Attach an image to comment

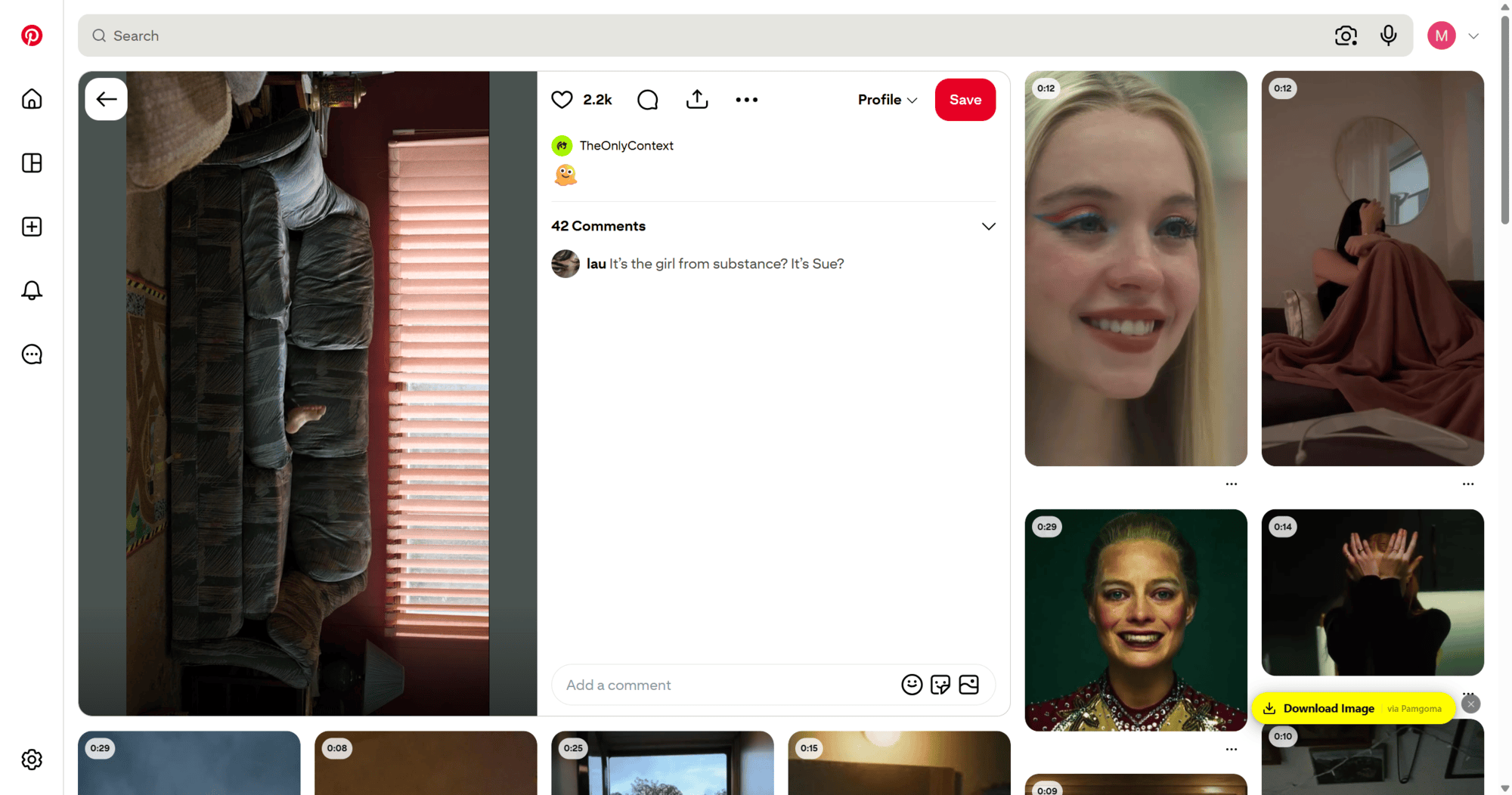pyautogui.click(x=968, y=685)
